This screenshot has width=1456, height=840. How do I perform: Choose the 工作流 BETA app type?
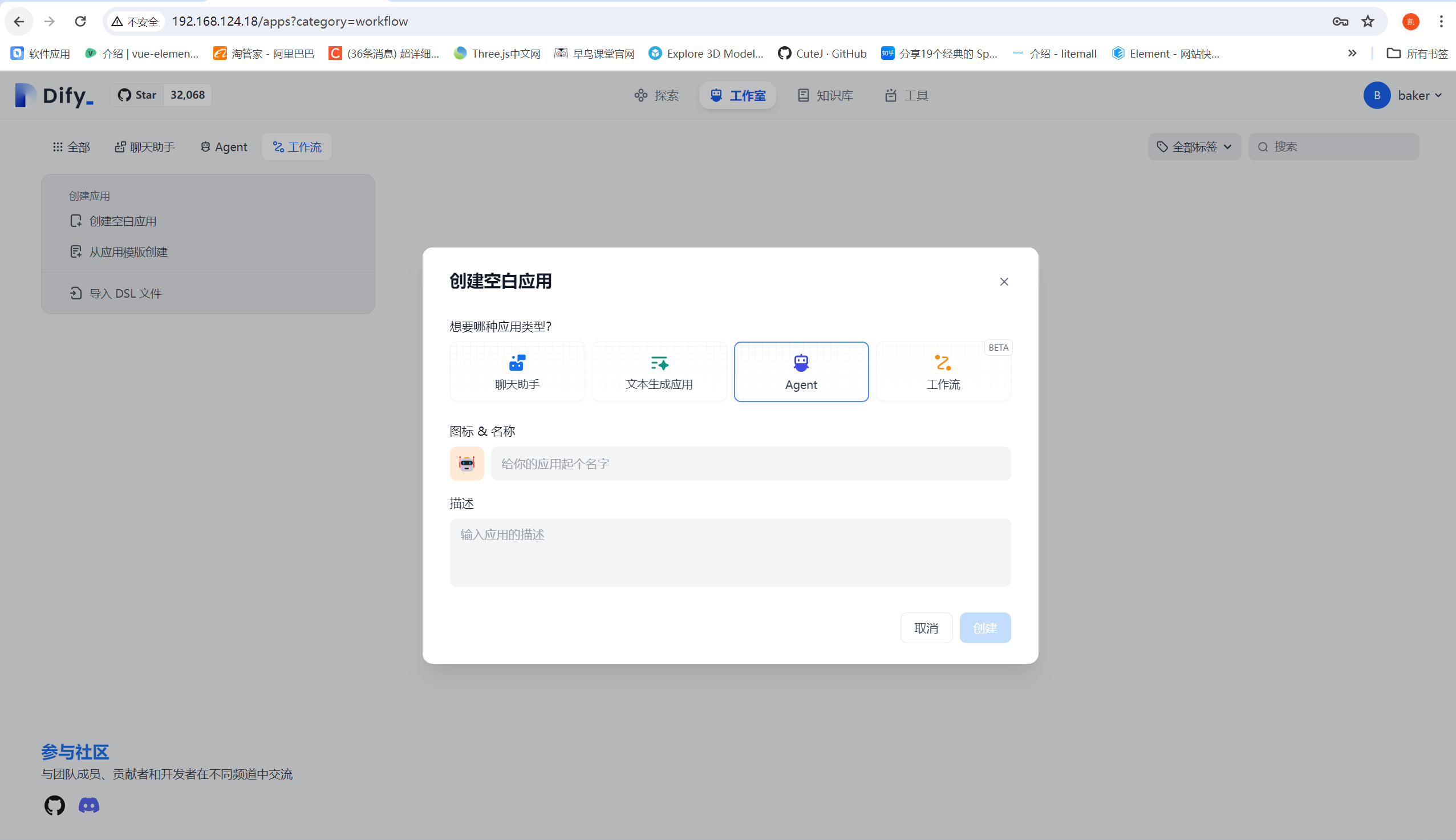[x=943, y=372]
